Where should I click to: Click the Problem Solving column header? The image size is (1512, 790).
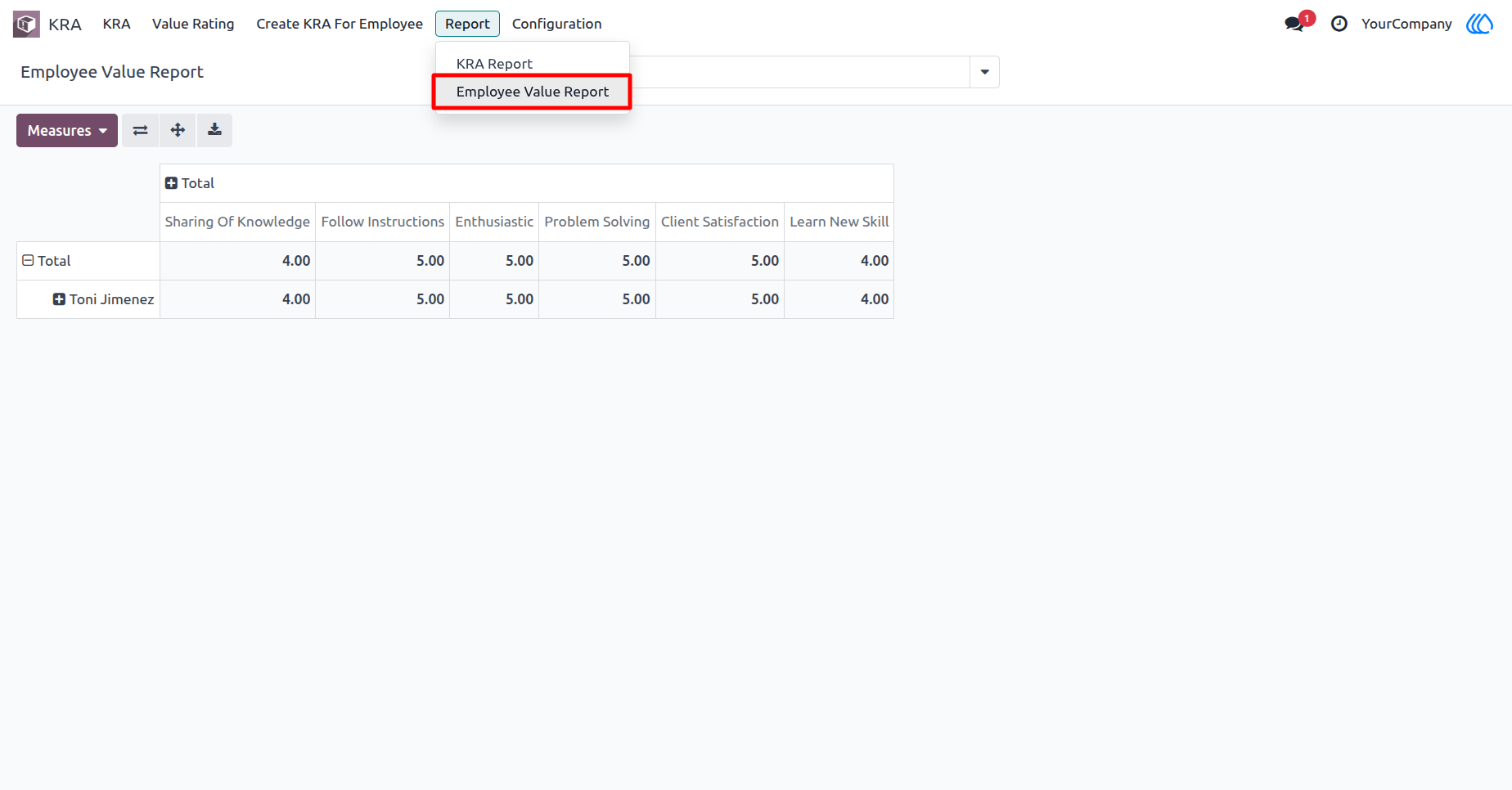pos(597,222)
